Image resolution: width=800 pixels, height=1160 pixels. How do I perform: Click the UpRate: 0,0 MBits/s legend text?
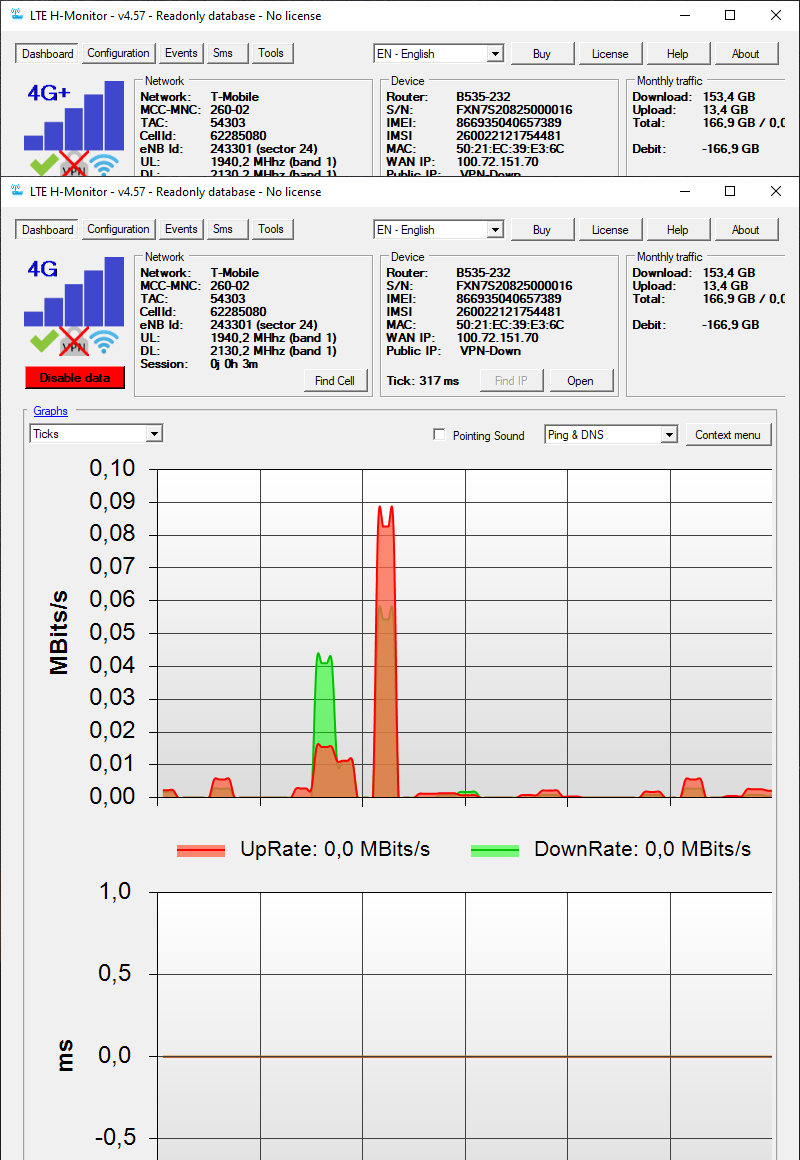(x=335, y=849)
